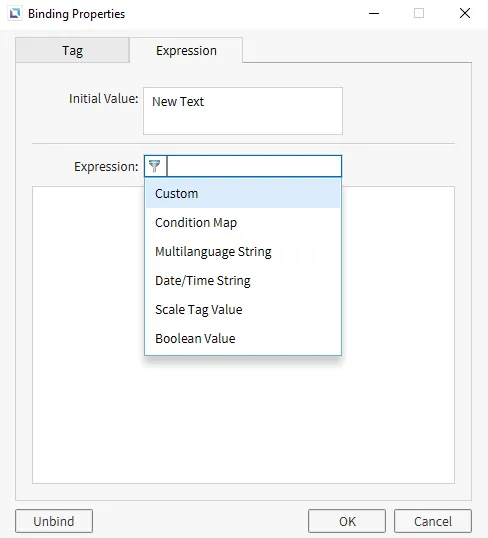Select Condition Map expression option
This screenshot has height=538, width=488.
(x=243, y=222)
